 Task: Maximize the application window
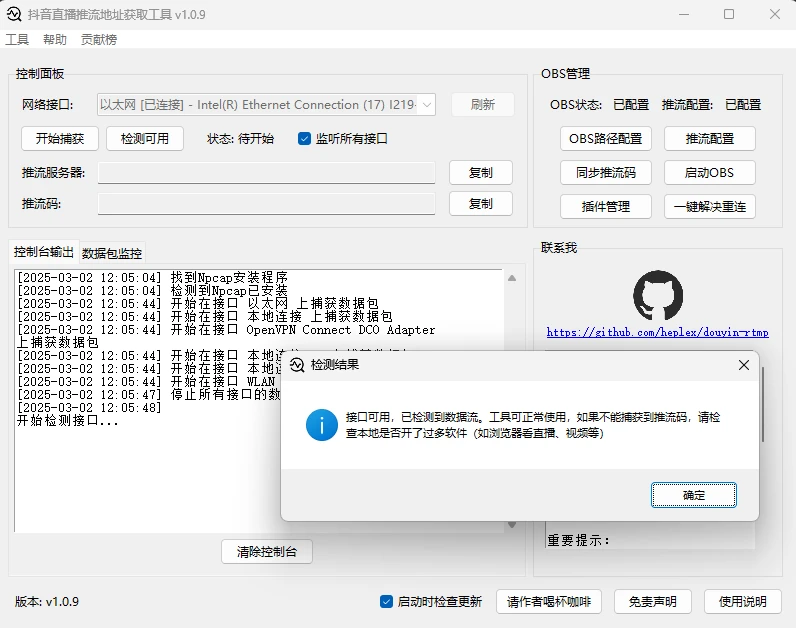[x=729, y=14]
